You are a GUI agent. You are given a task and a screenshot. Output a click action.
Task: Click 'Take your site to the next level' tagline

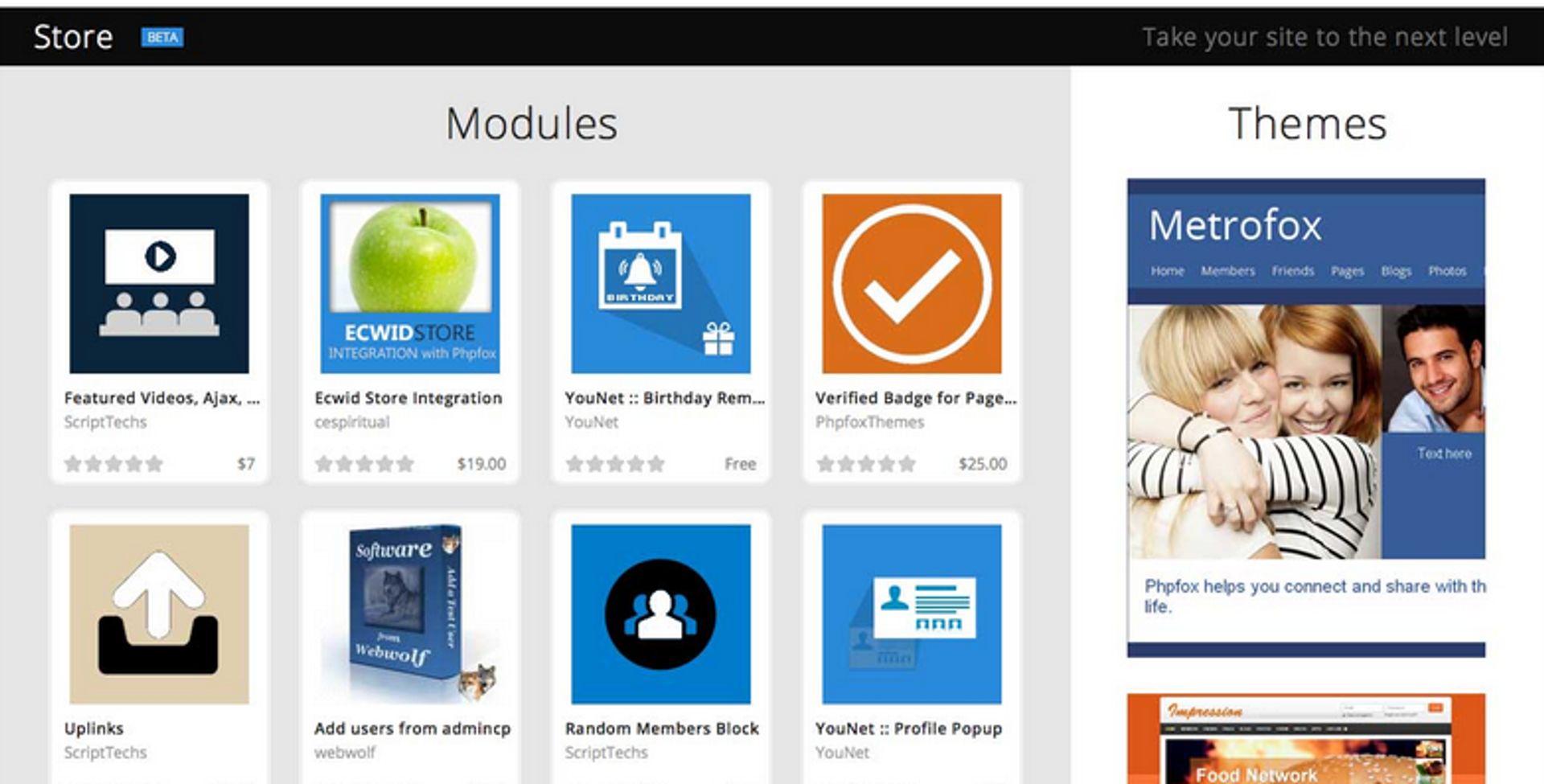tap(1324, 37)
